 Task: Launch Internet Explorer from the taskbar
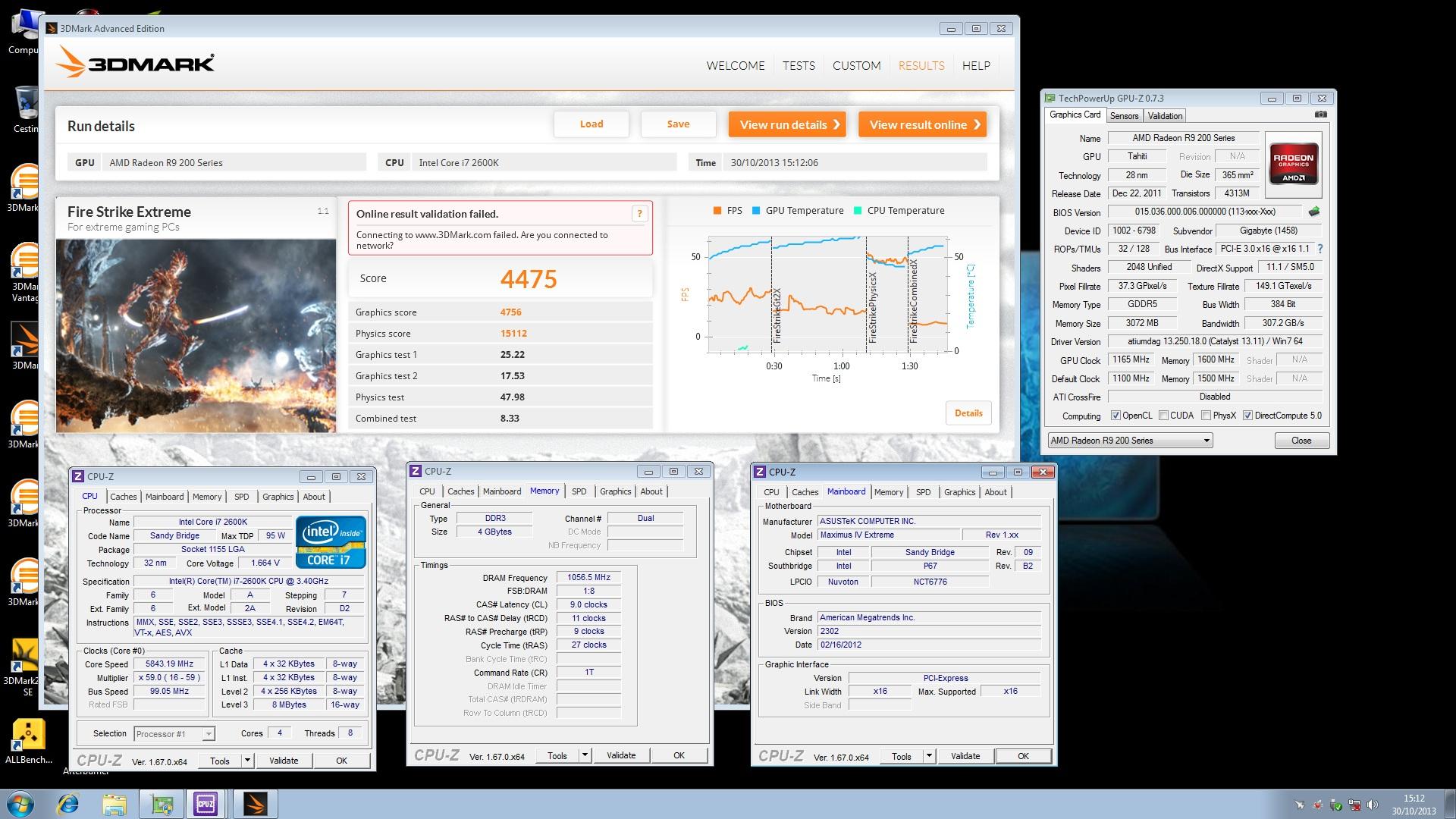click(x=68, y=804)
